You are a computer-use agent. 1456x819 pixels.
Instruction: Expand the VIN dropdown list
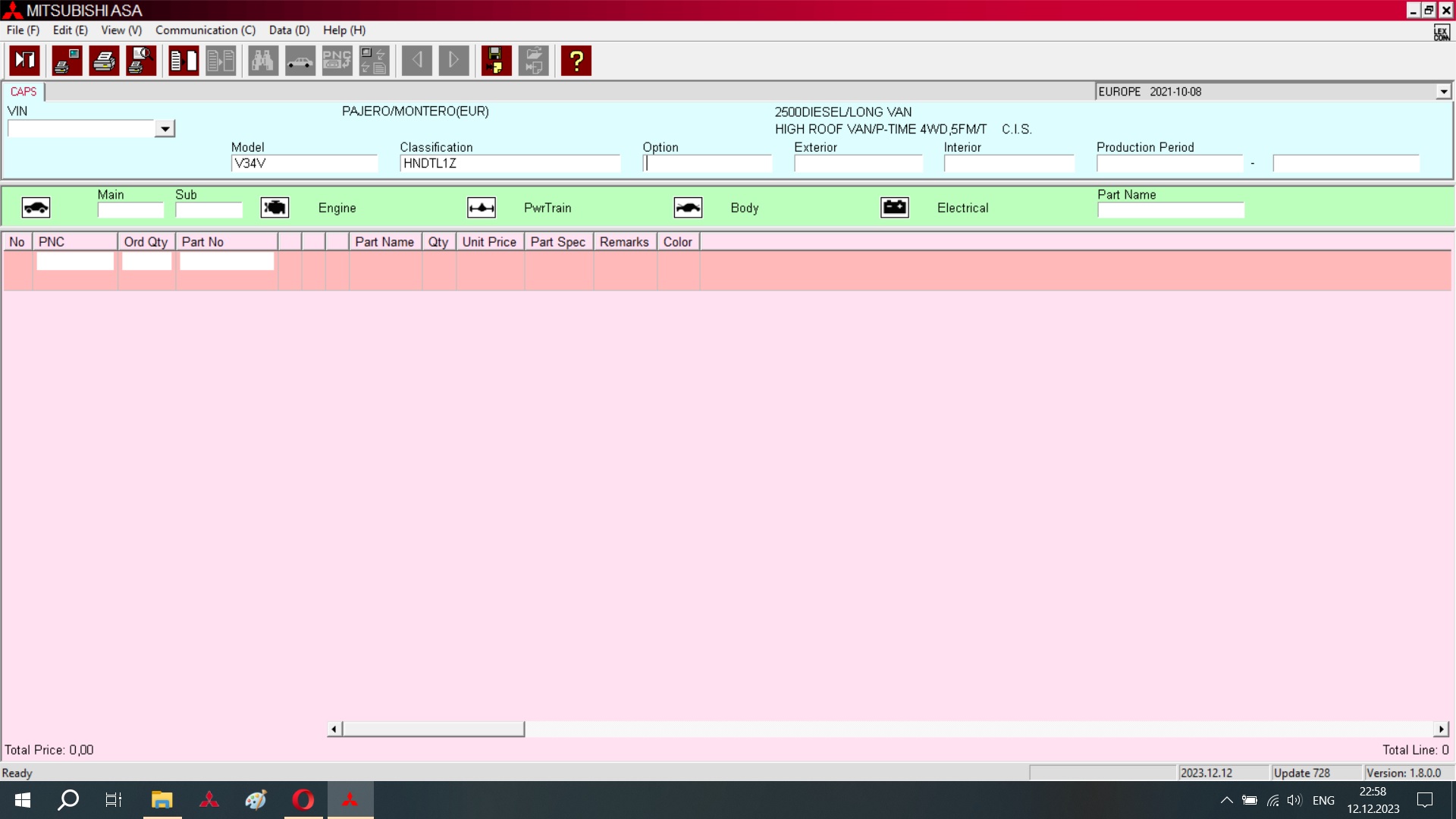click(165, 129)
